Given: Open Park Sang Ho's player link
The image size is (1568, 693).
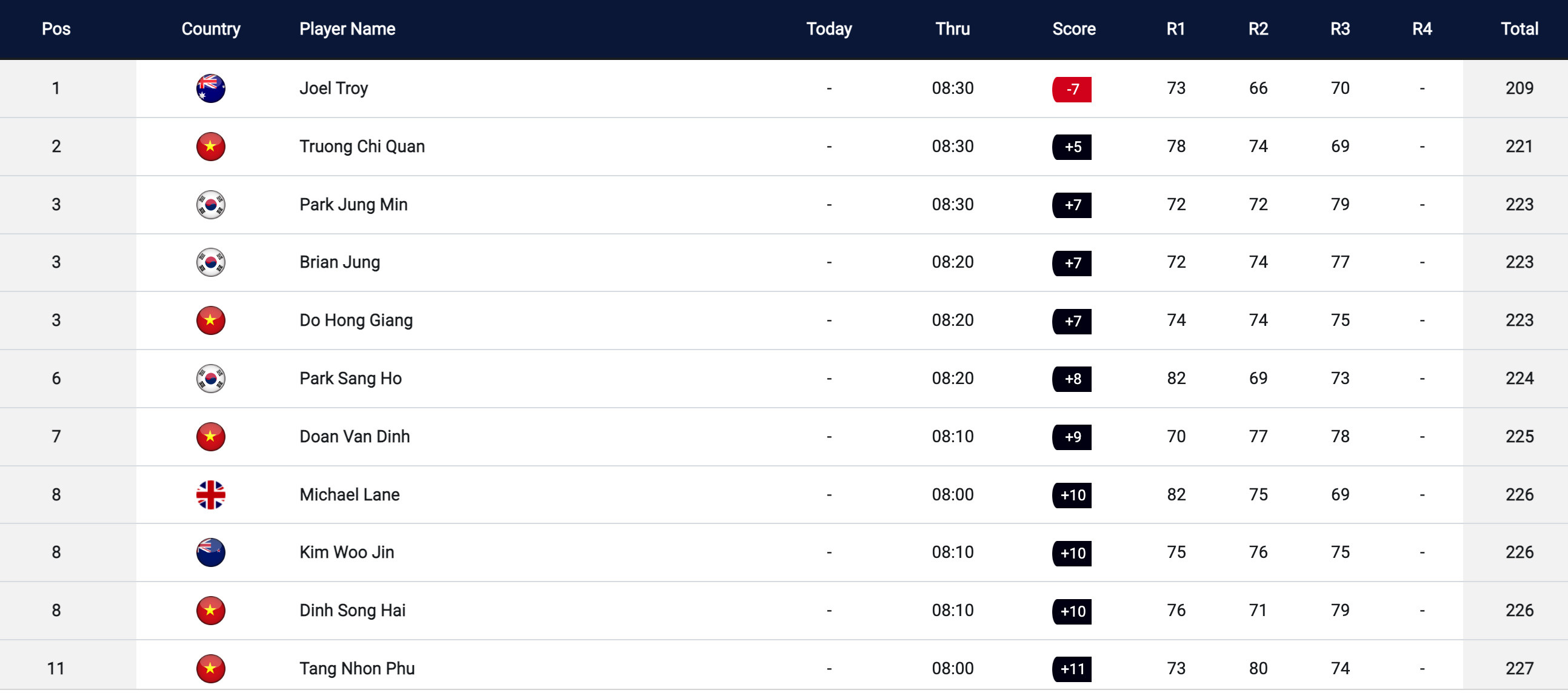Looking at the screenshot, I should click(x=350, y=379).
